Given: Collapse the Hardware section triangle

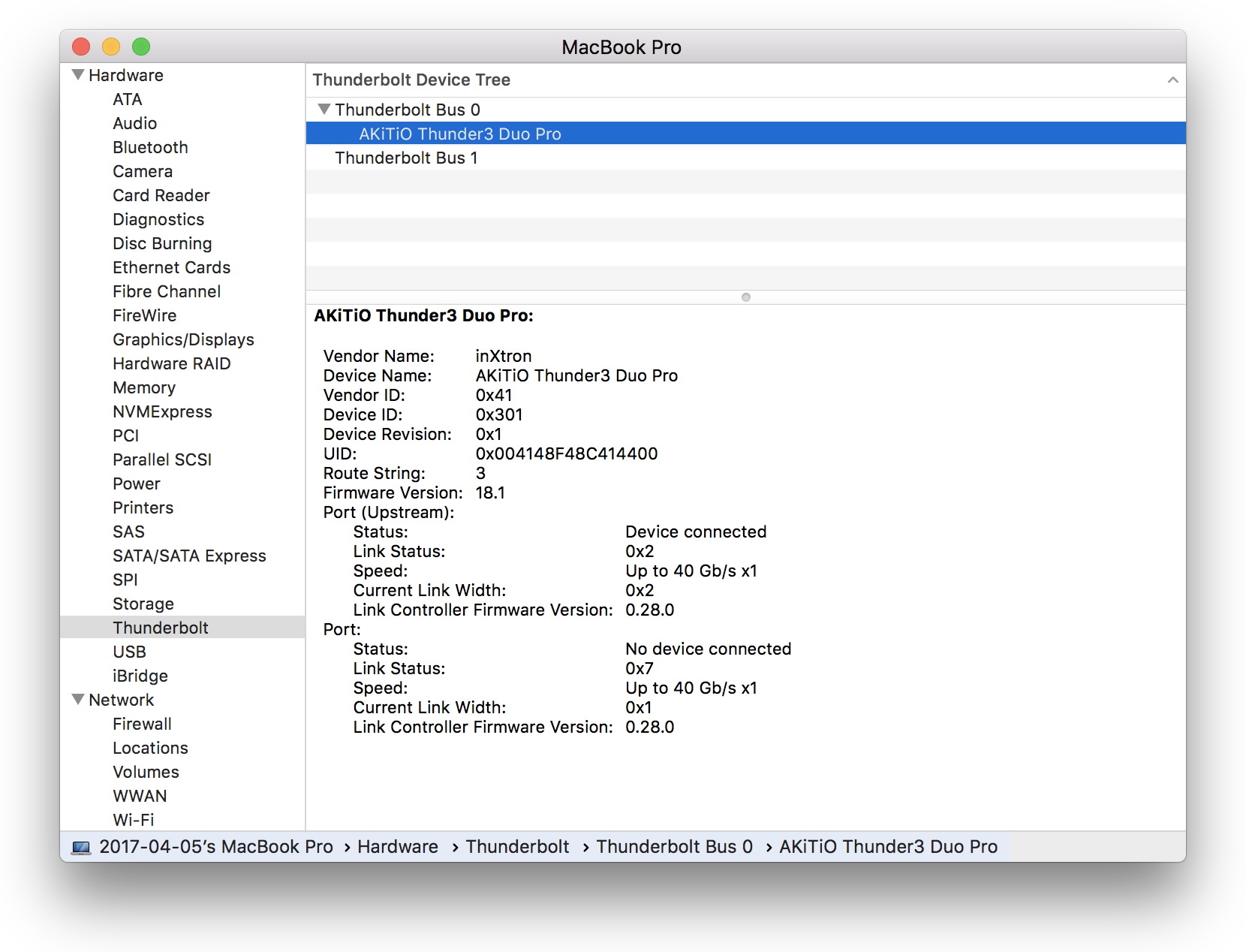Looking at the screenshot, I should [78, 75].
